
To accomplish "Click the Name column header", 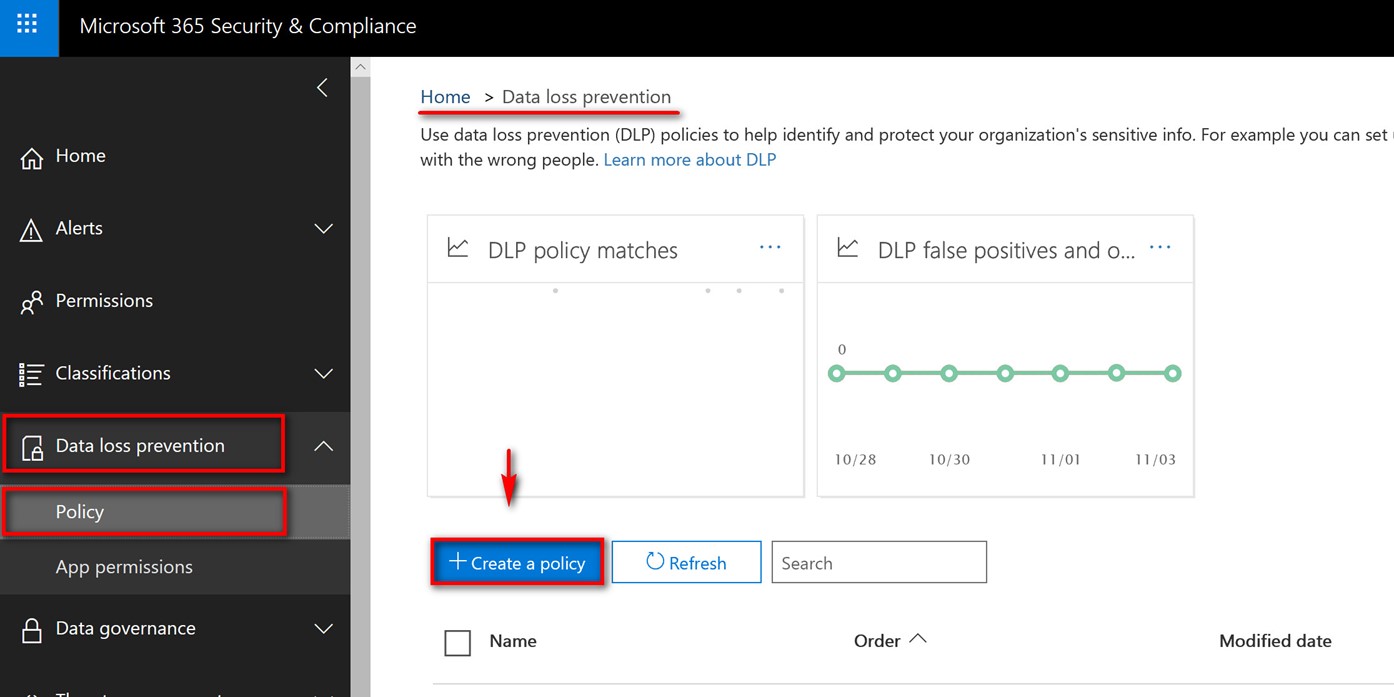I will (513, 642).
